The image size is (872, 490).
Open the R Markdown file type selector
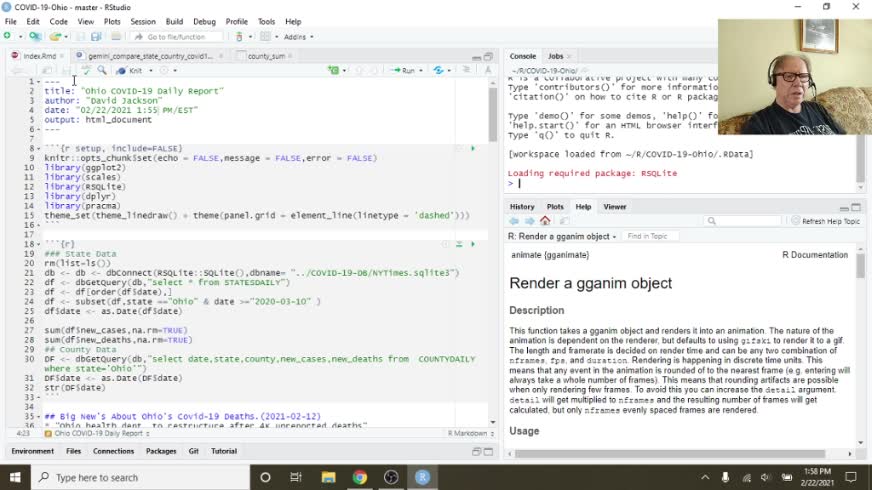point(471,433)
